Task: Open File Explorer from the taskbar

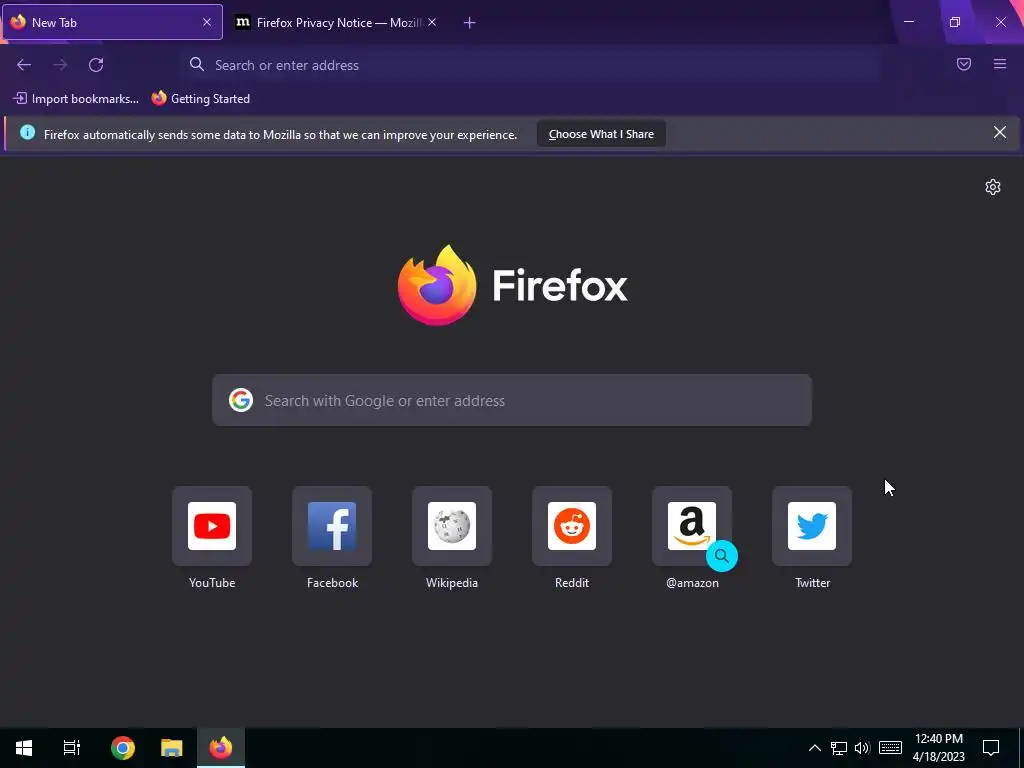Action: [x=172, y=747]
